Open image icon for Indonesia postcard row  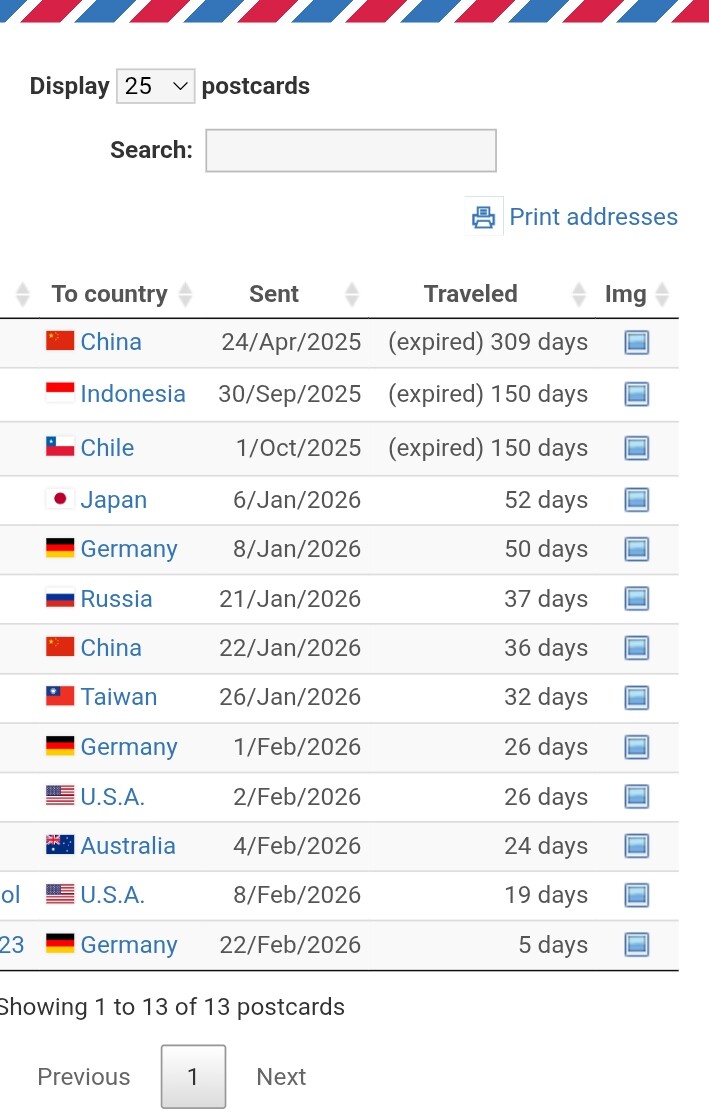[637, 394]
